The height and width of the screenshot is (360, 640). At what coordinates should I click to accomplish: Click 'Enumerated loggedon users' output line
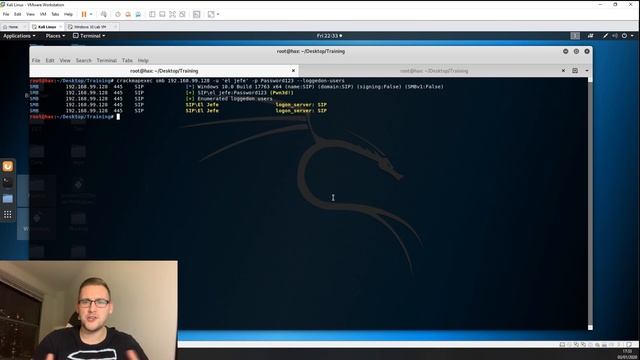(235, 99)
